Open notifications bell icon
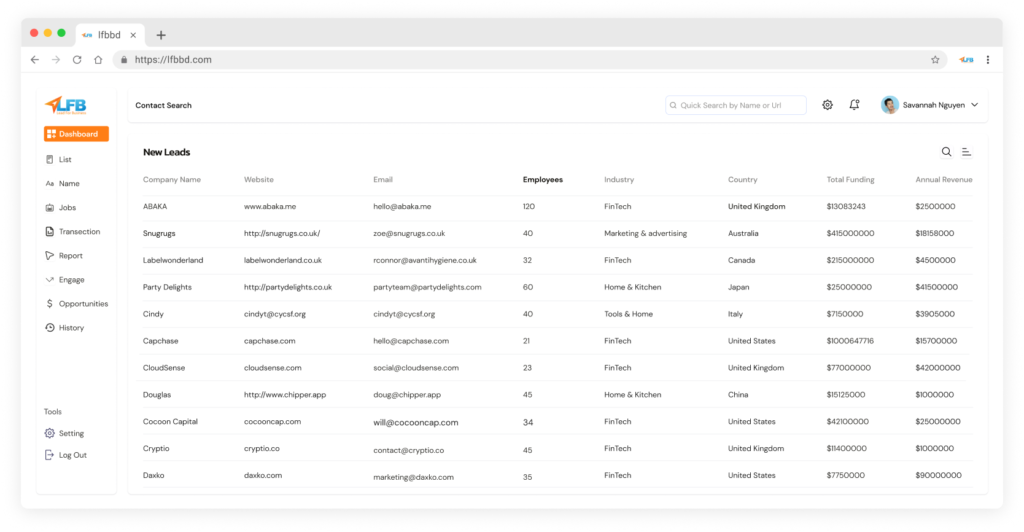1024x532 pixels. 854,104
